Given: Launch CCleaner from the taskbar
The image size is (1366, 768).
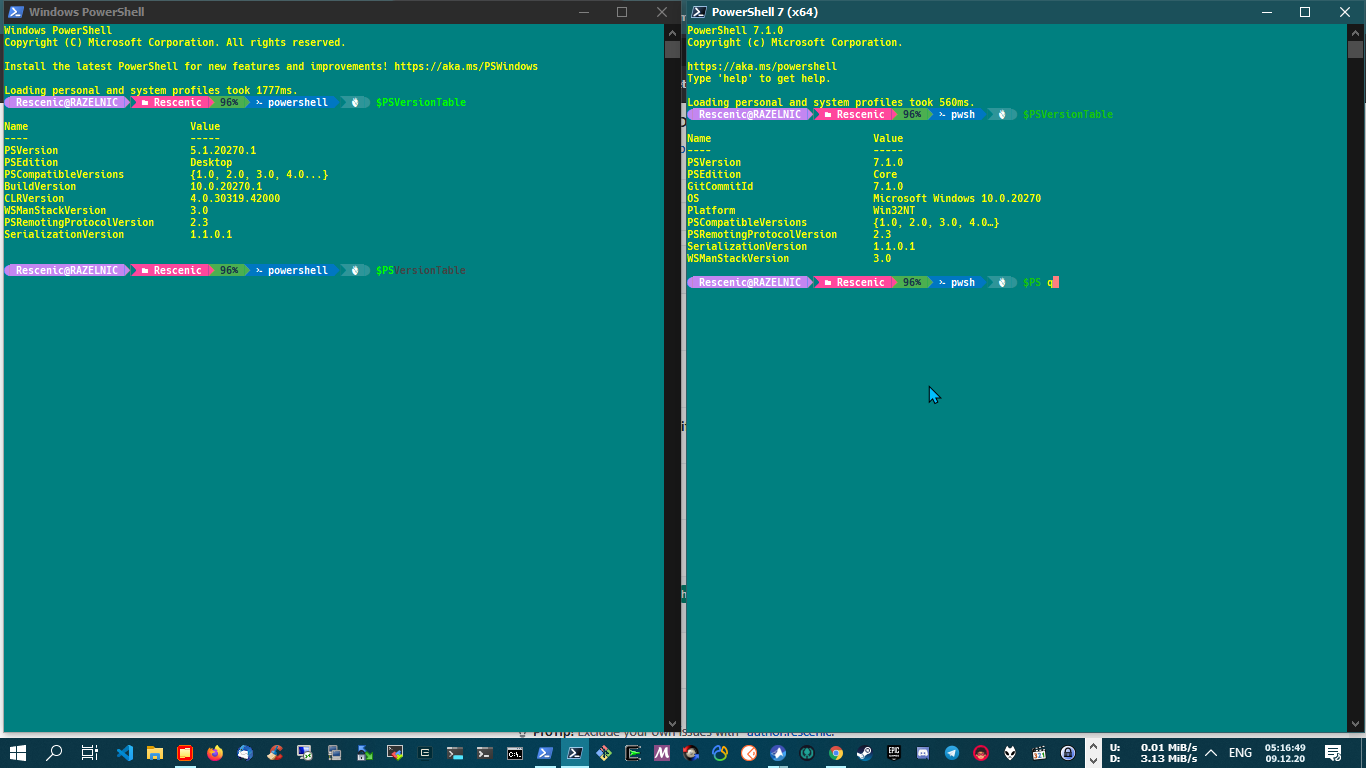Looking at the screenshot, I should point(275,753).
